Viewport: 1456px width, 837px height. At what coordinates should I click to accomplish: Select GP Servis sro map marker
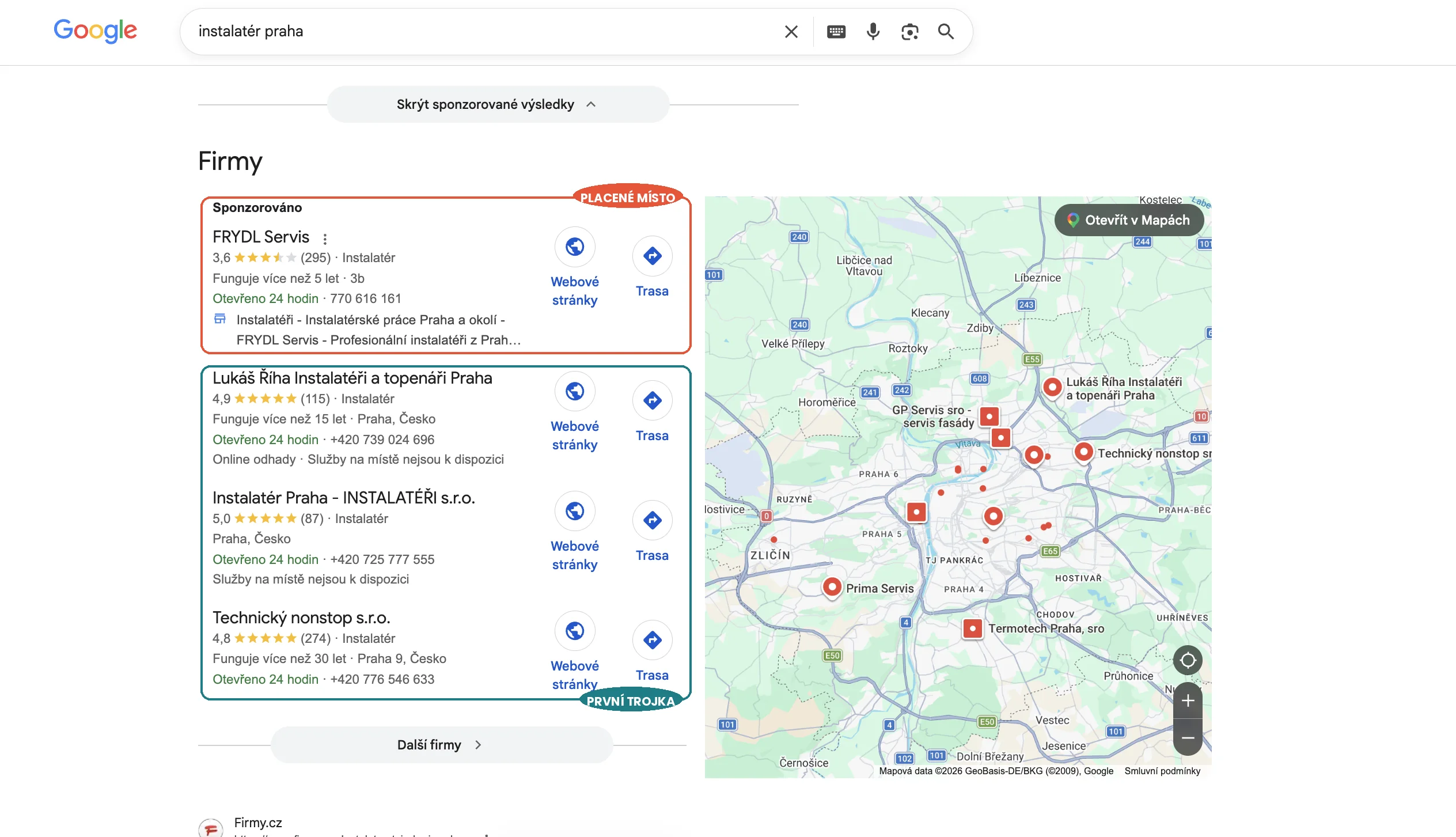tap(989, 416)
